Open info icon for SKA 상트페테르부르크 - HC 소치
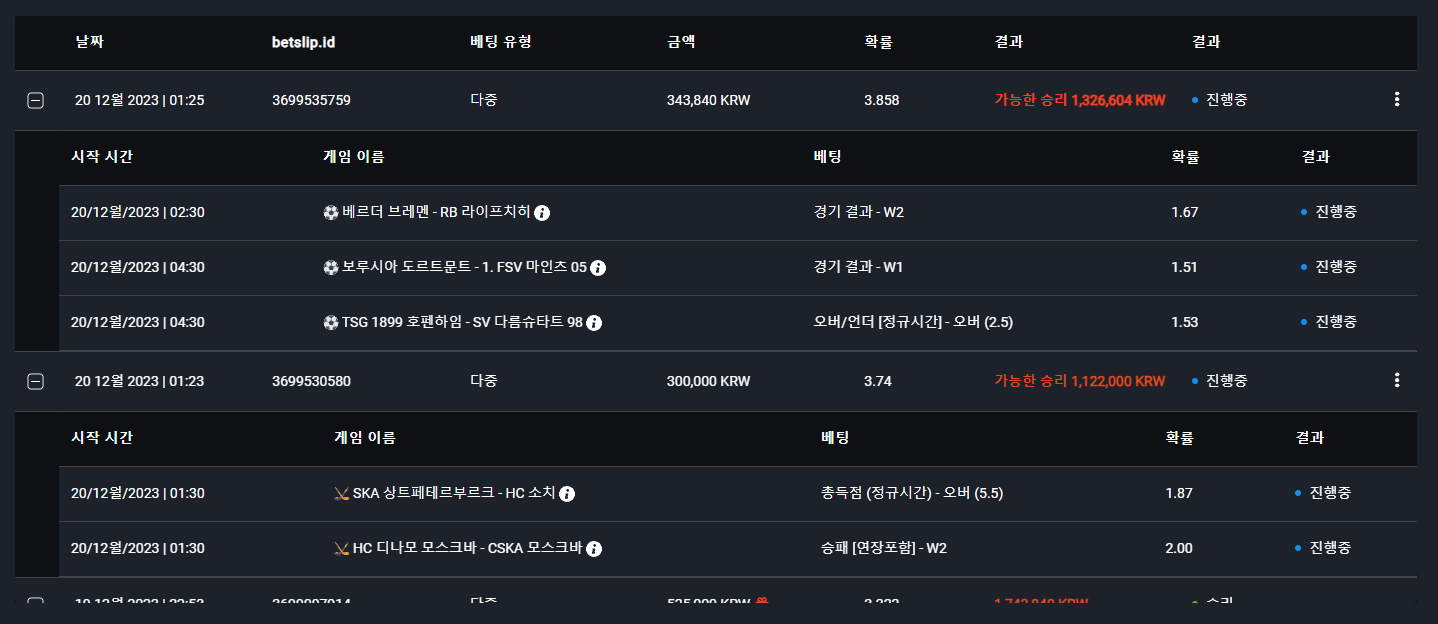This screenshot has height=624, width=1438. pos(567,494)
